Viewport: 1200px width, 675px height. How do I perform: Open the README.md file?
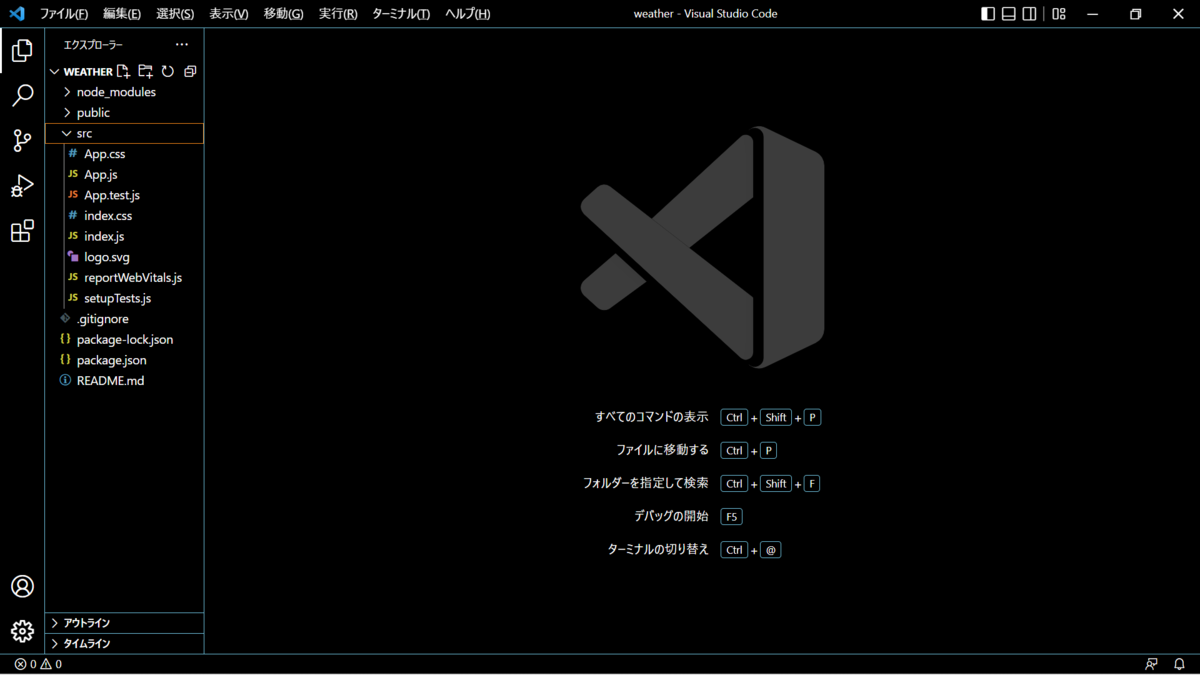[124, 381]
